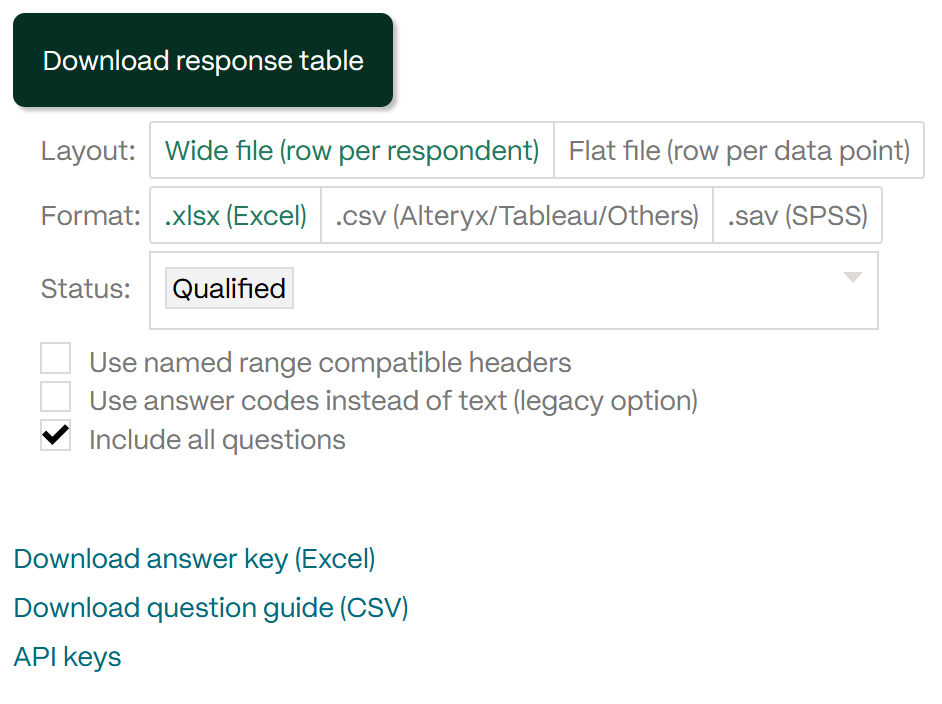Select the .xlsx (Excel) format

[x=236, y=215]
